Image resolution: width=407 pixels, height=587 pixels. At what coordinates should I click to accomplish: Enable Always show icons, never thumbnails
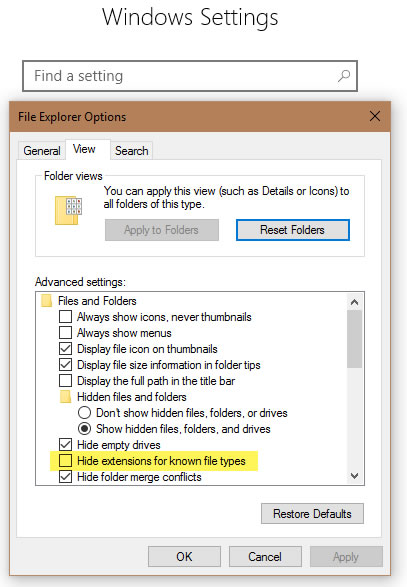[66, 317]
